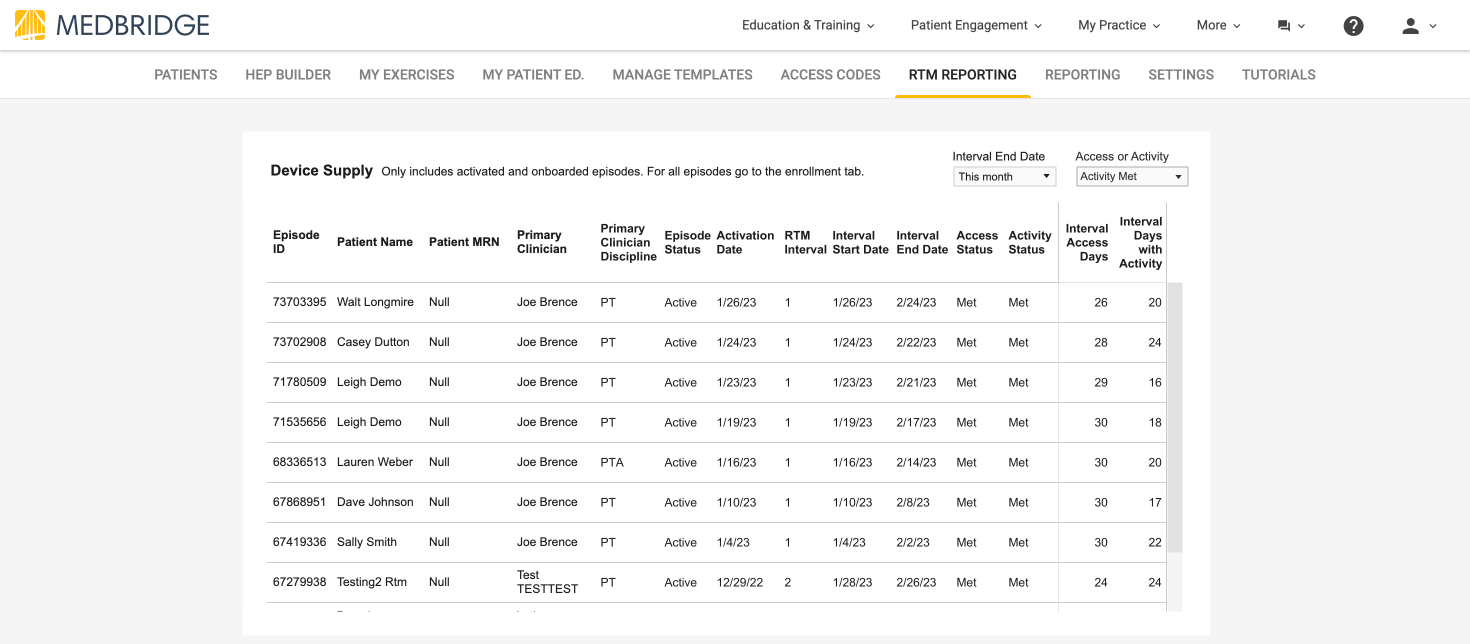Open the account profile icon
The width and height of the screenshot is (1470, 644).
point(1411,27)
